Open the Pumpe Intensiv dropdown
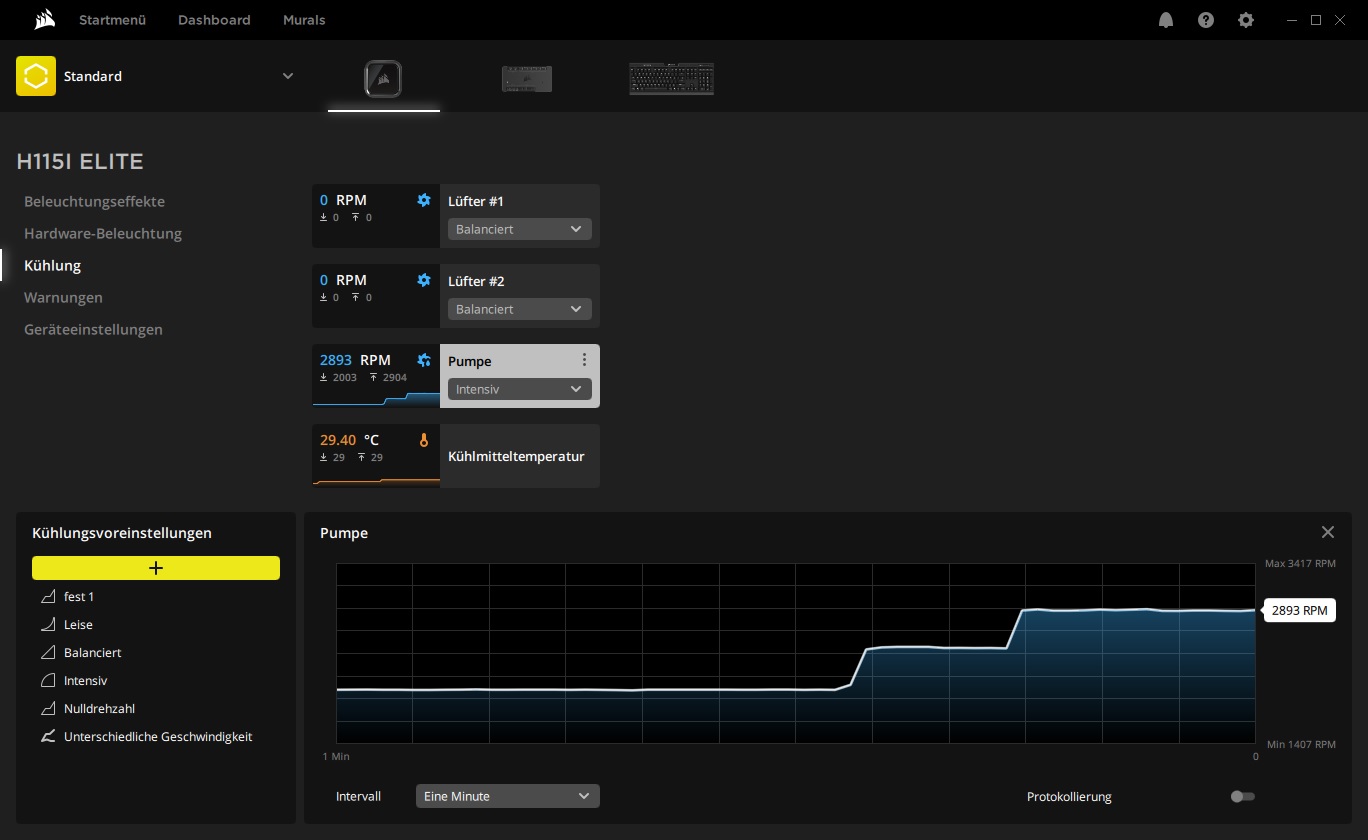This screenshot has width=1368, height=840. (x=520, y=389)
